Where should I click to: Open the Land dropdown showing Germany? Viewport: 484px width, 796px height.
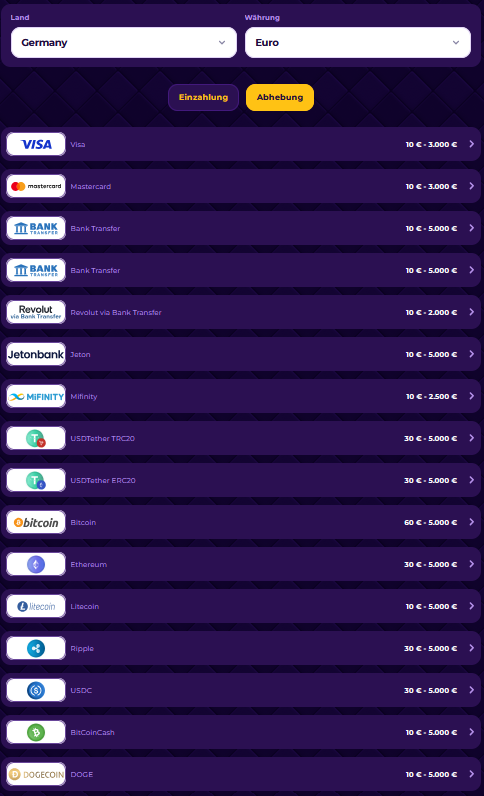tap(124, 43)
